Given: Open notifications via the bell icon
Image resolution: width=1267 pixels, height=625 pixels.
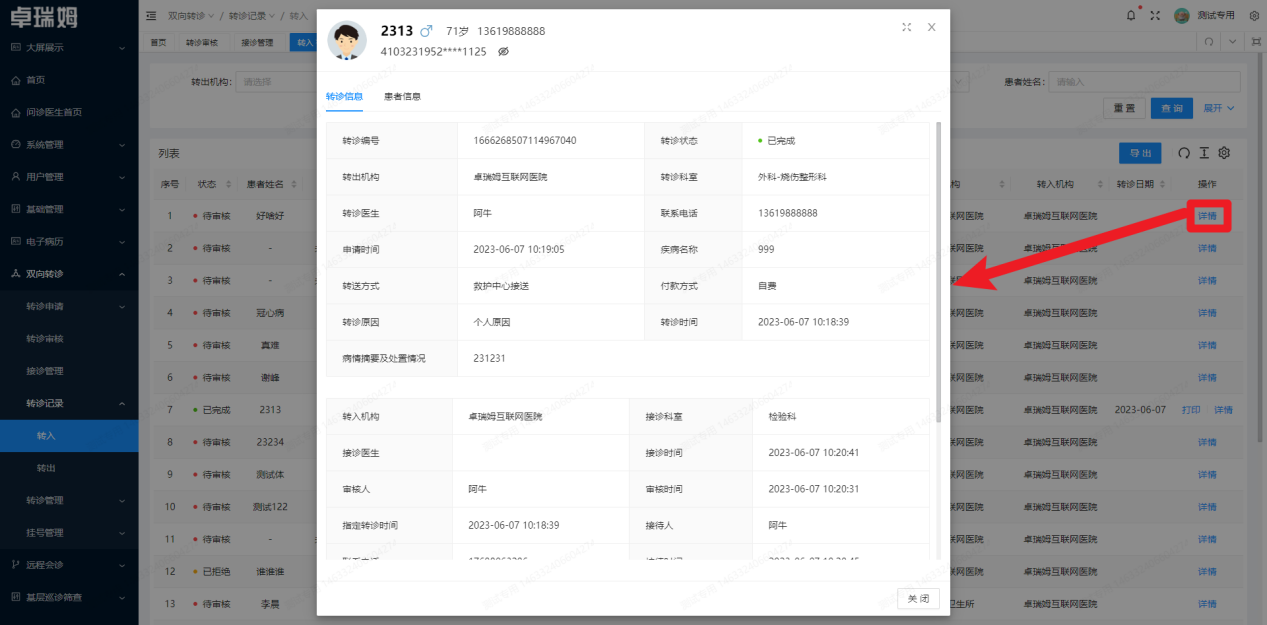Looking at the screenshot, I should click(x=1131, y=14).
